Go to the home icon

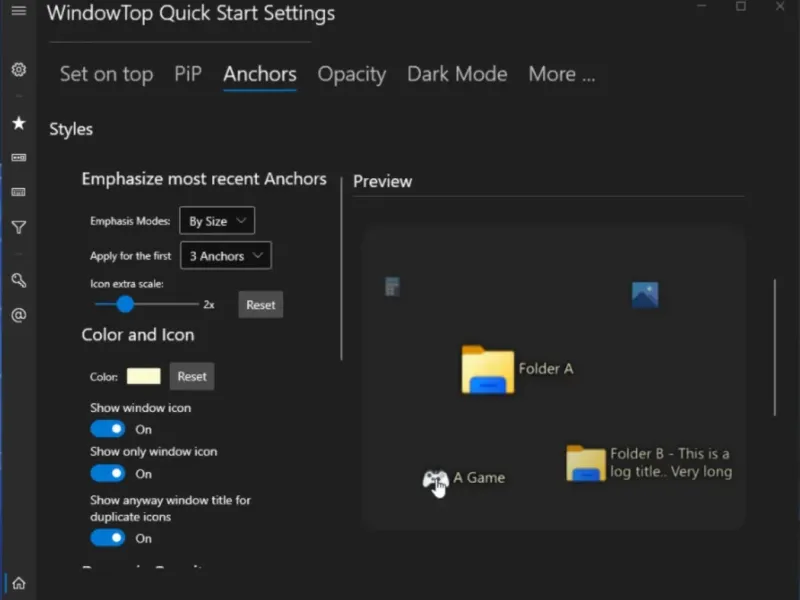(18, 583)
